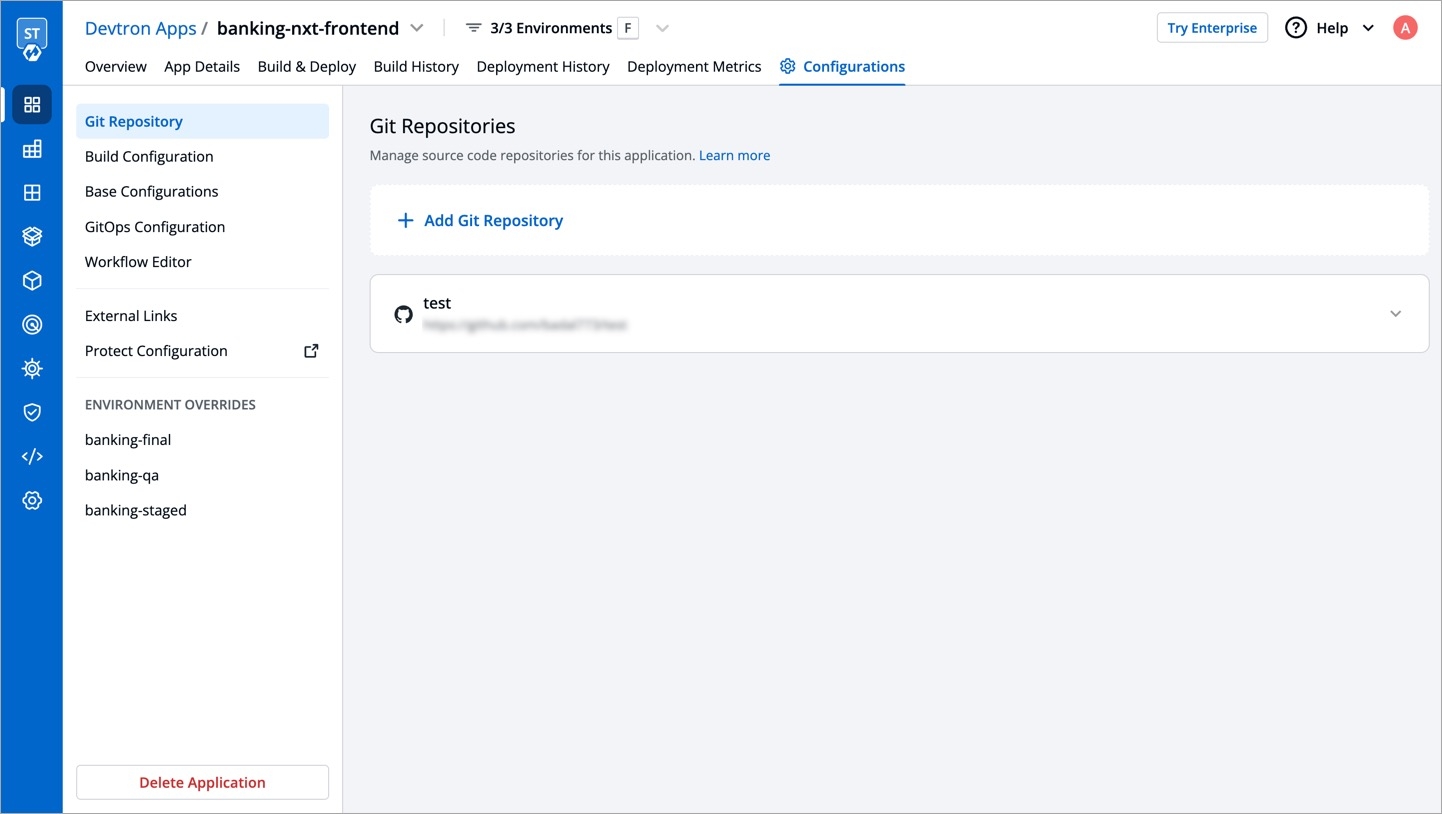The width and height of the screenshot is (1442, 814).
Task: Open Global Configurations gear in sidebar
Action: (x=32, y=500)
